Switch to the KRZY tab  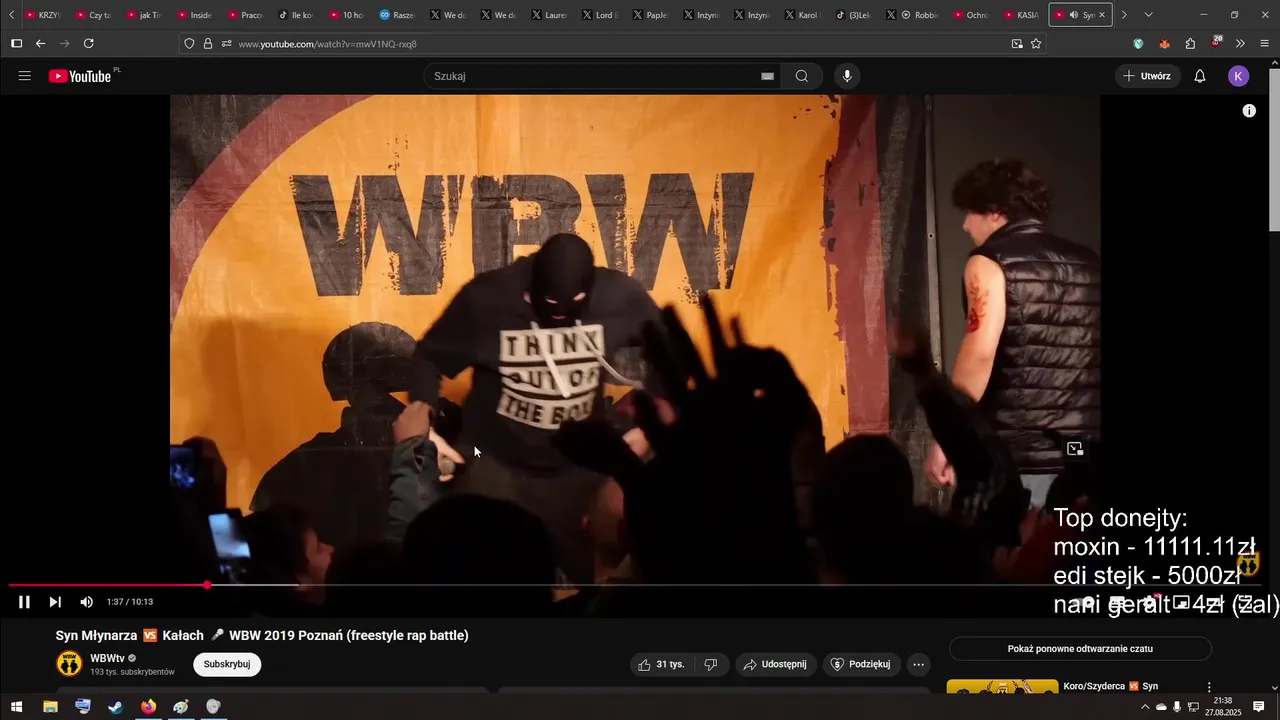(x=43, y=15)
